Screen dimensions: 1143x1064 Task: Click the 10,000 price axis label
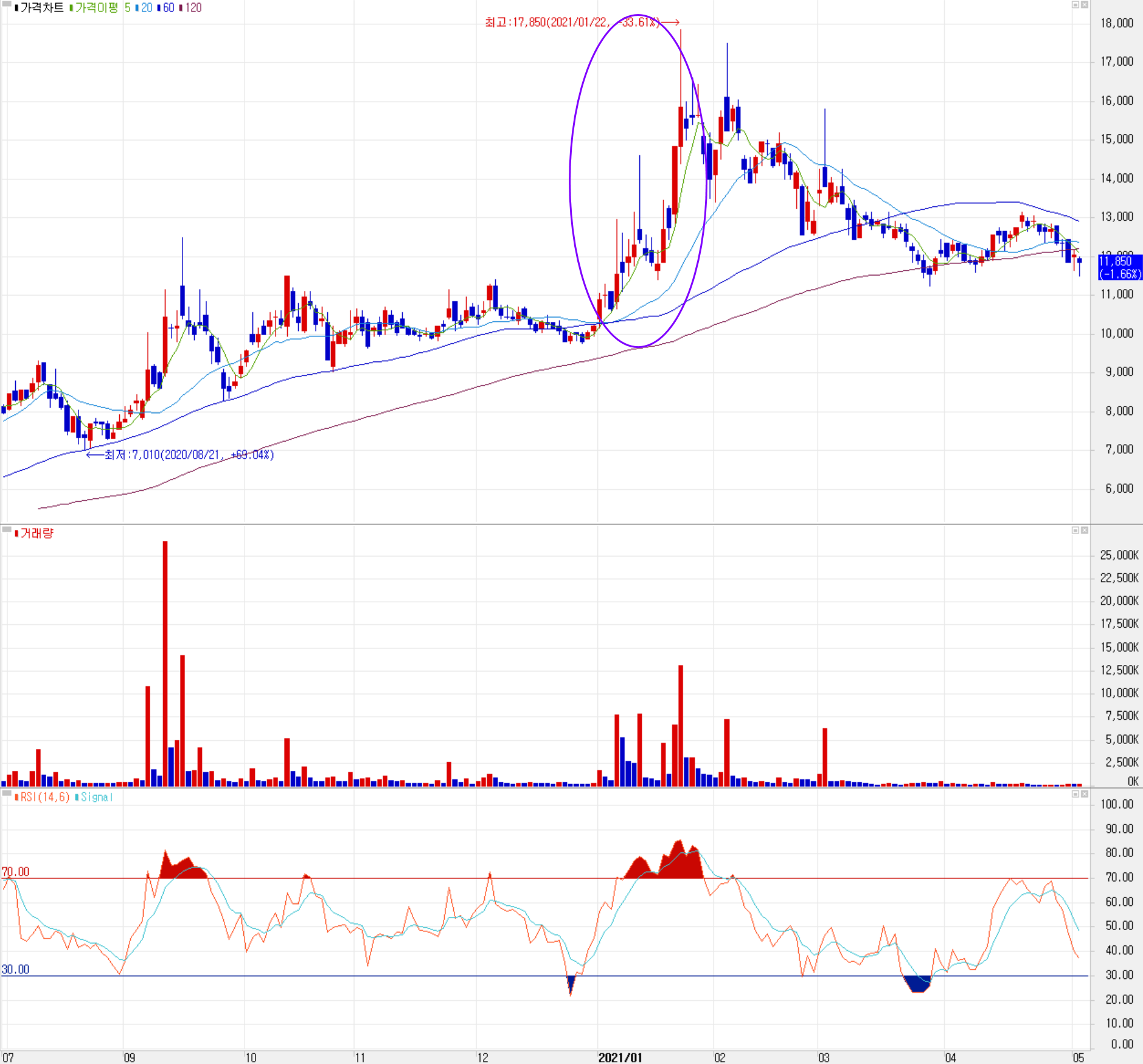tap(1117, 333)
